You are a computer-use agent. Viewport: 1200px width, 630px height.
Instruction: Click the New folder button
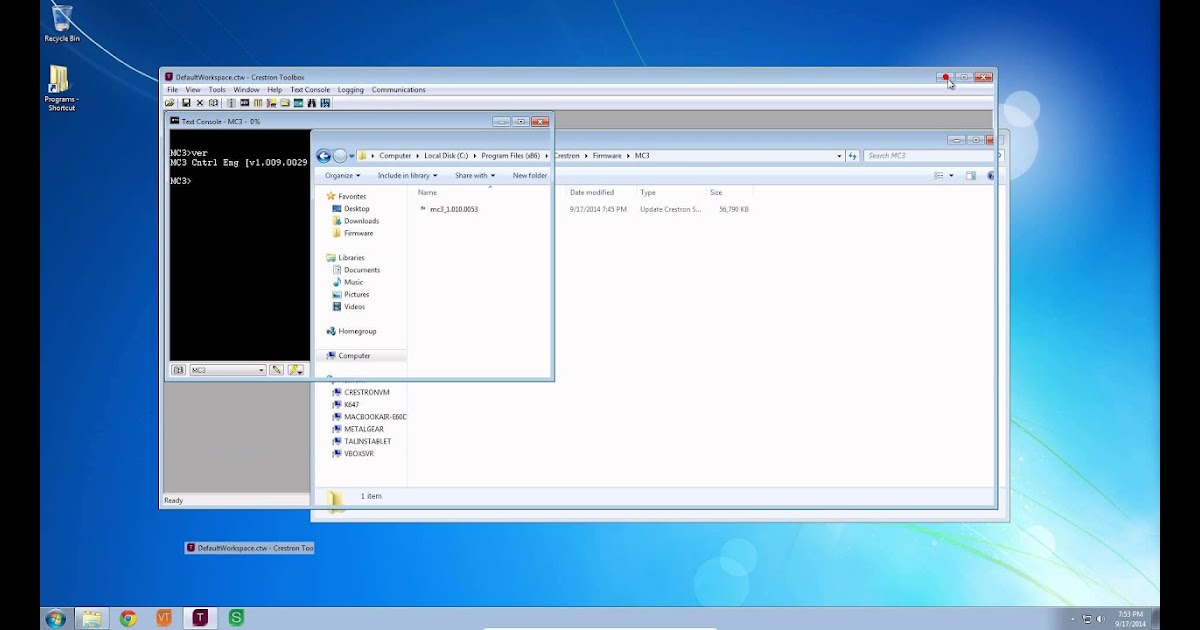(530, 175)
